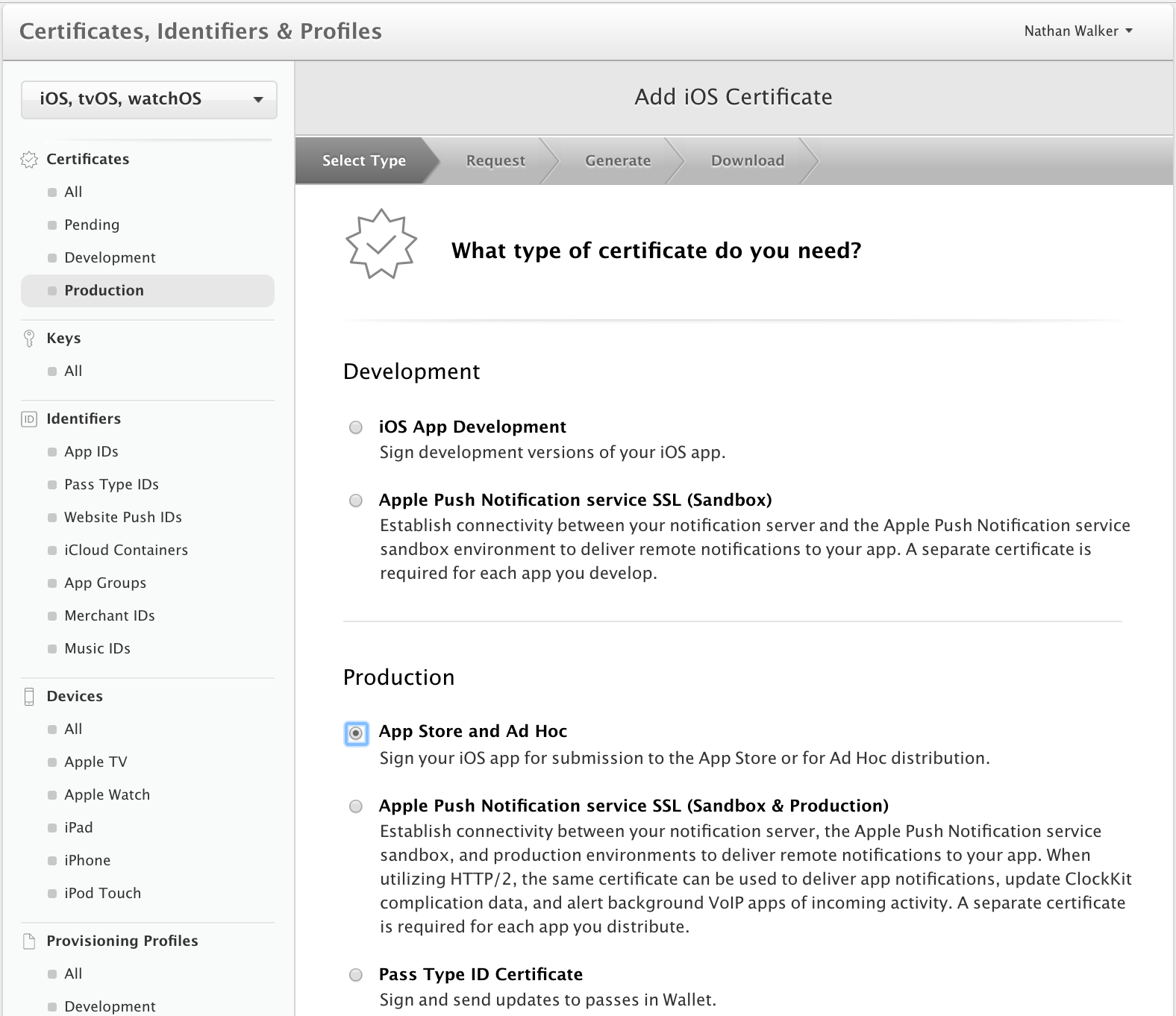1176x1016 pixels.
Task: Click the Devices phone icon in sidebar
Action: coord(29,697)
